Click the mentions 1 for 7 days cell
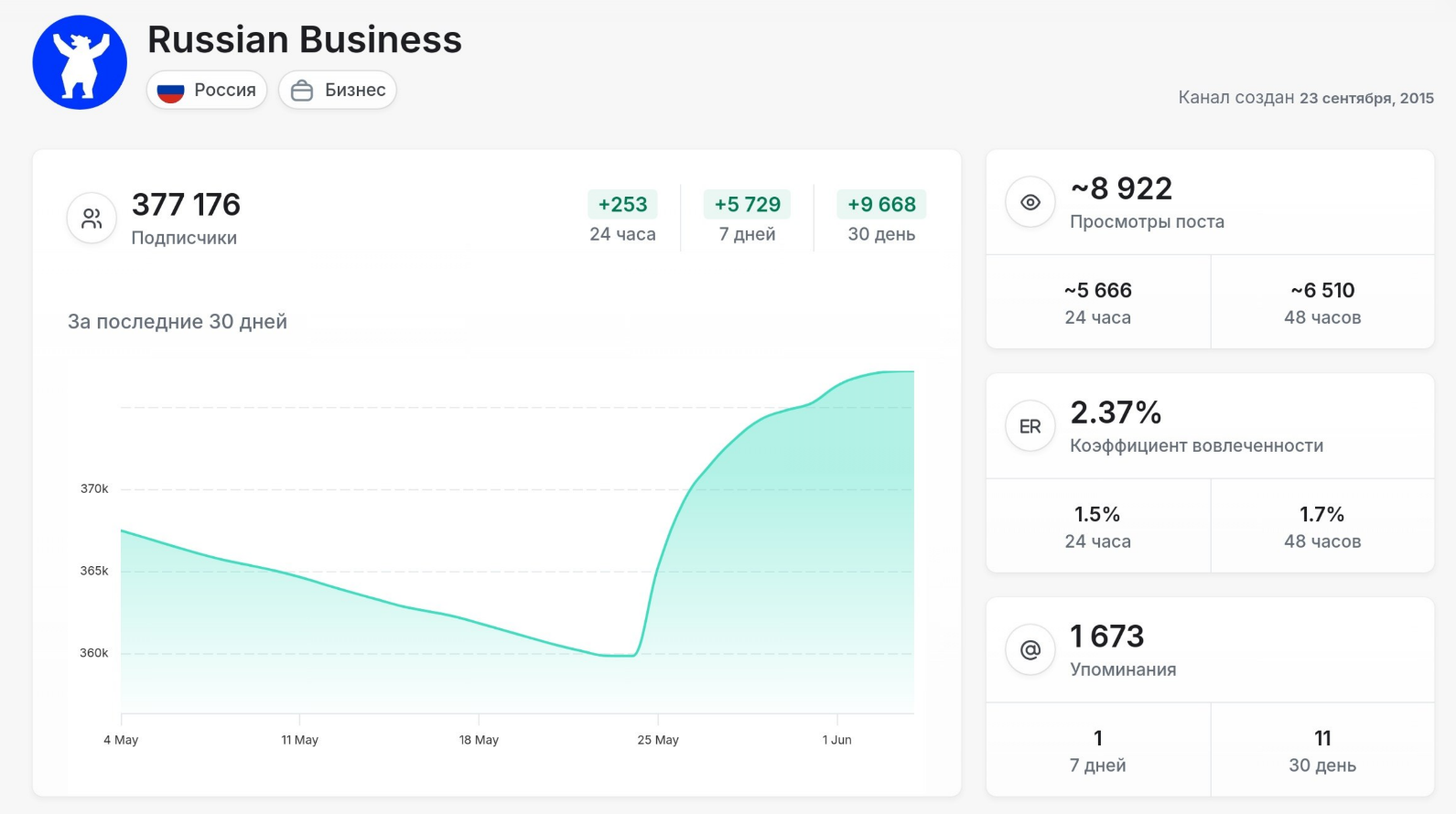This screenshot has height=814, width=1456. pos(1098,750)
